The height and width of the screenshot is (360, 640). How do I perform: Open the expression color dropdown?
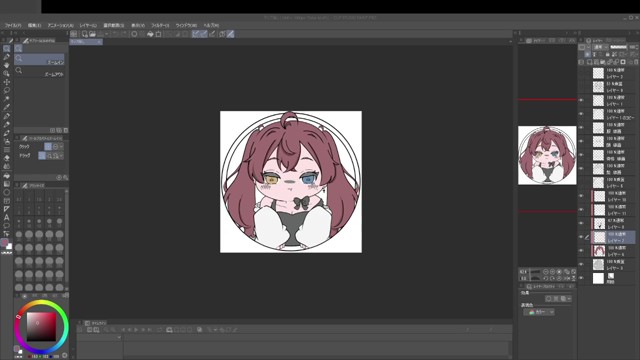click(539, 312)
